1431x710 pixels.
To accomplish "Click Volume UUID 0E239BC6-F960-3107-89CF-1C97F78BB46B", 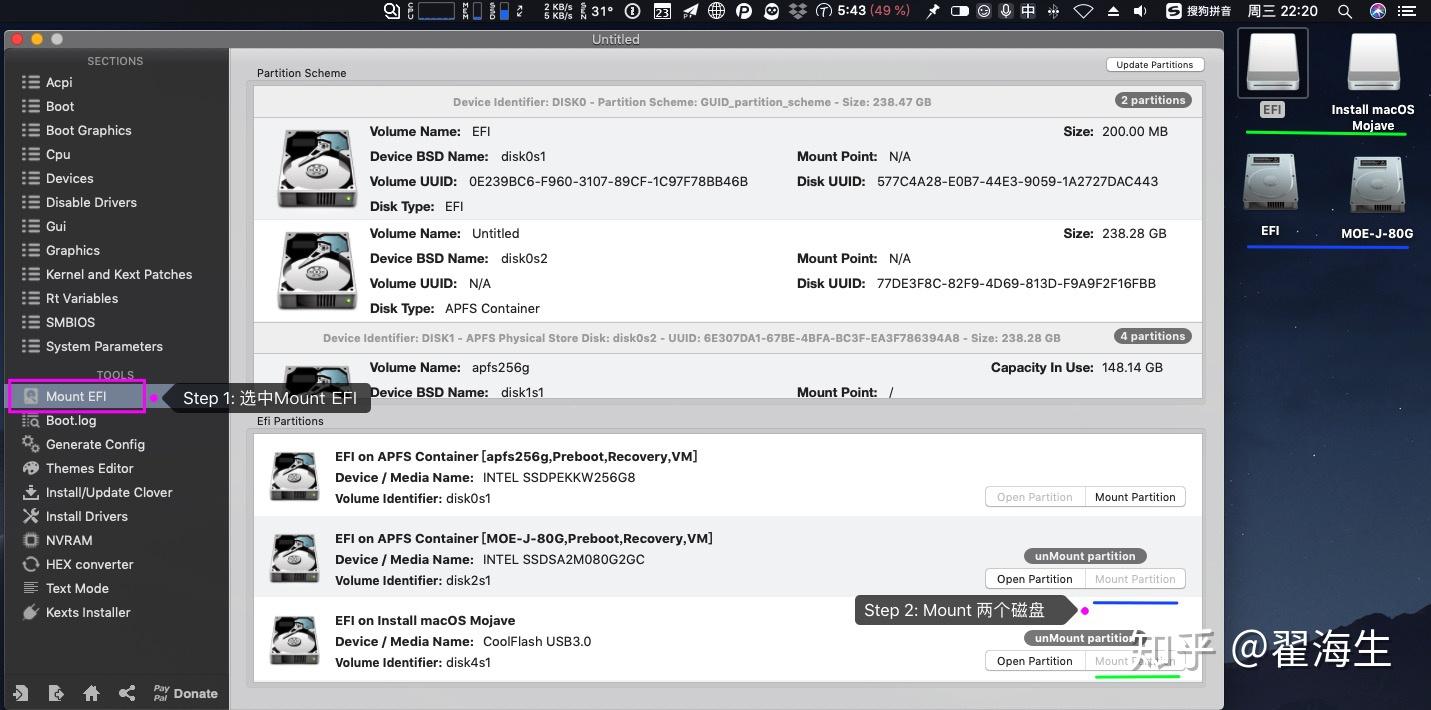I will click(608, 181).
